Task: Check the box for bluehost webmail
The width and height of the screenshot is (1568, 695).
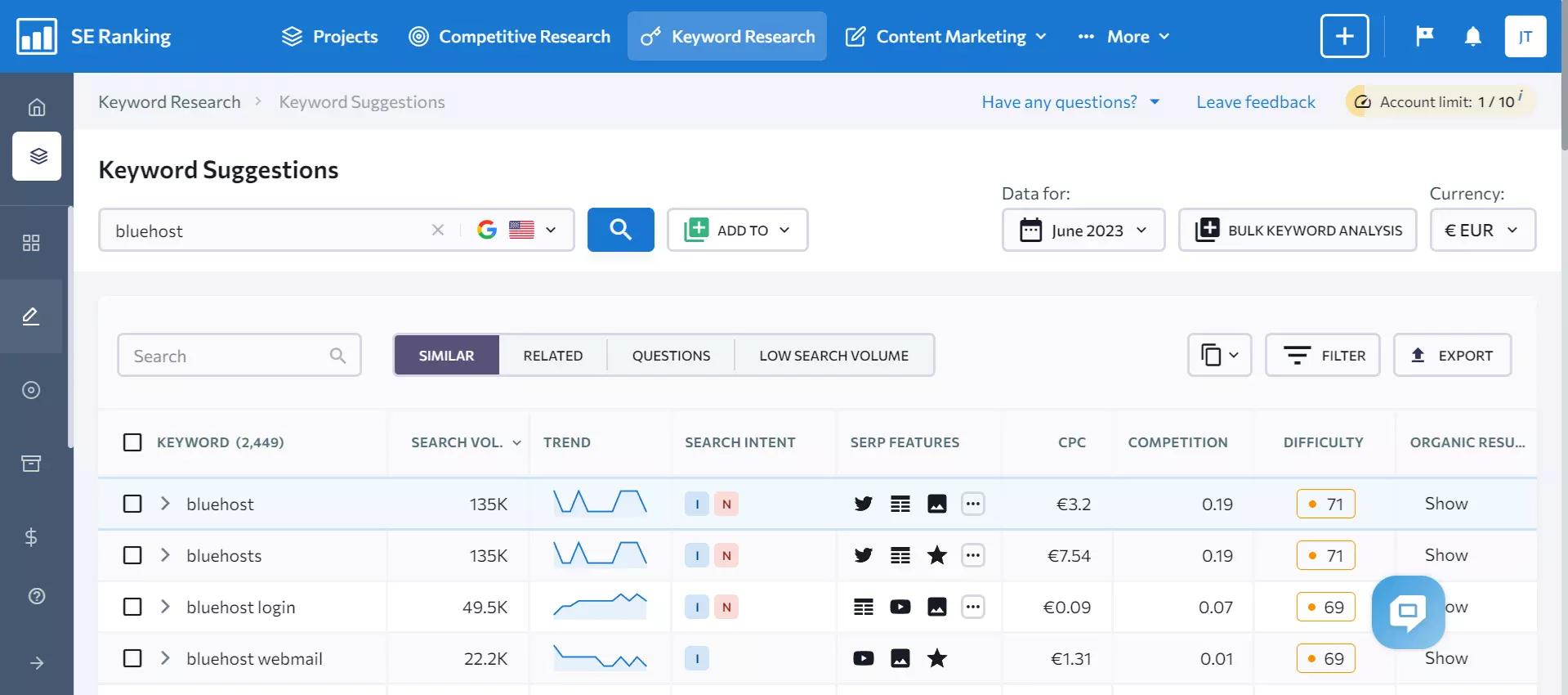Action: [132, 658]
